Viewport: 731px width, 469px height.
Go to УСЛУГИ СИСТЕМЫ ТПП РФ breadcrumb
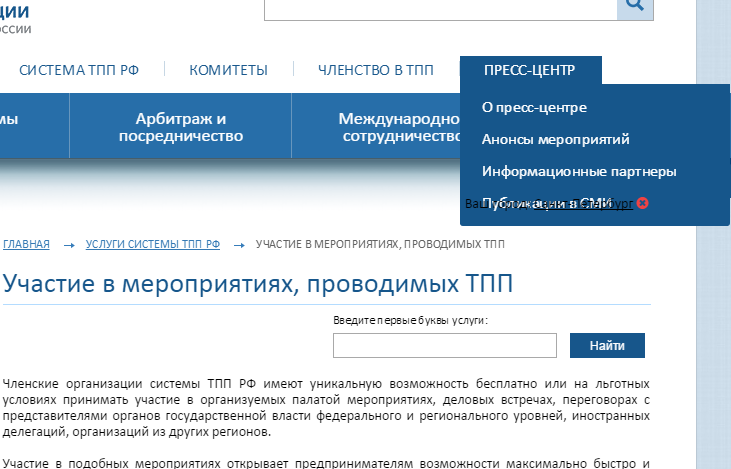pyautogui.click(x=152, y=244)
